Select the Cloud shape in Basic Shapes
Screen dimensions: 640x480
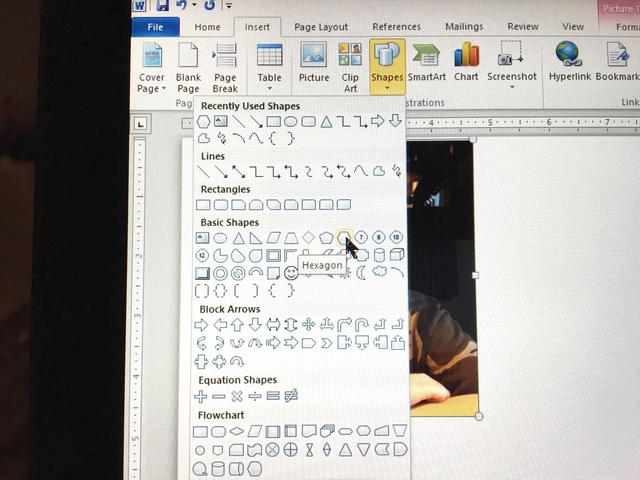pyautogui.click(x=380, y=271)
